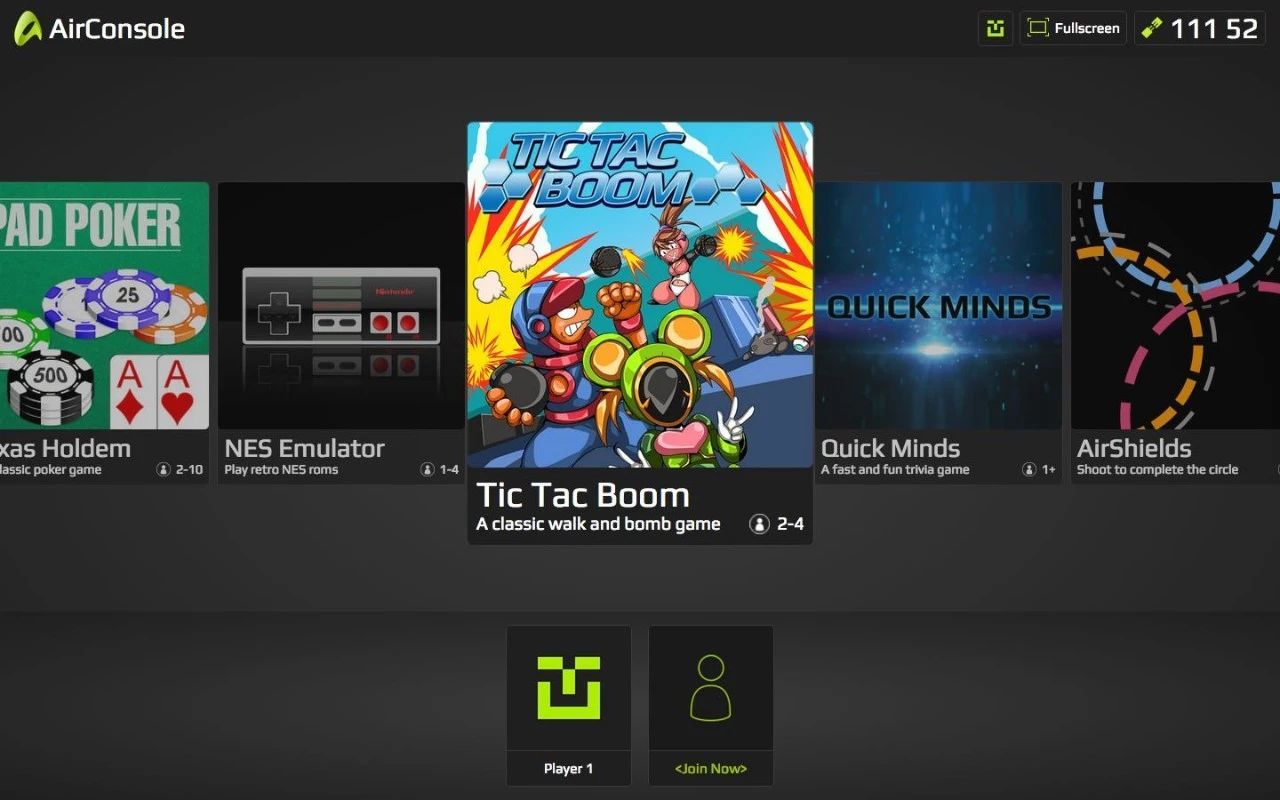Screen dimensions: 1280x800
Task: Click the AirConsole logo icon
Action: [x=27, y=28]
